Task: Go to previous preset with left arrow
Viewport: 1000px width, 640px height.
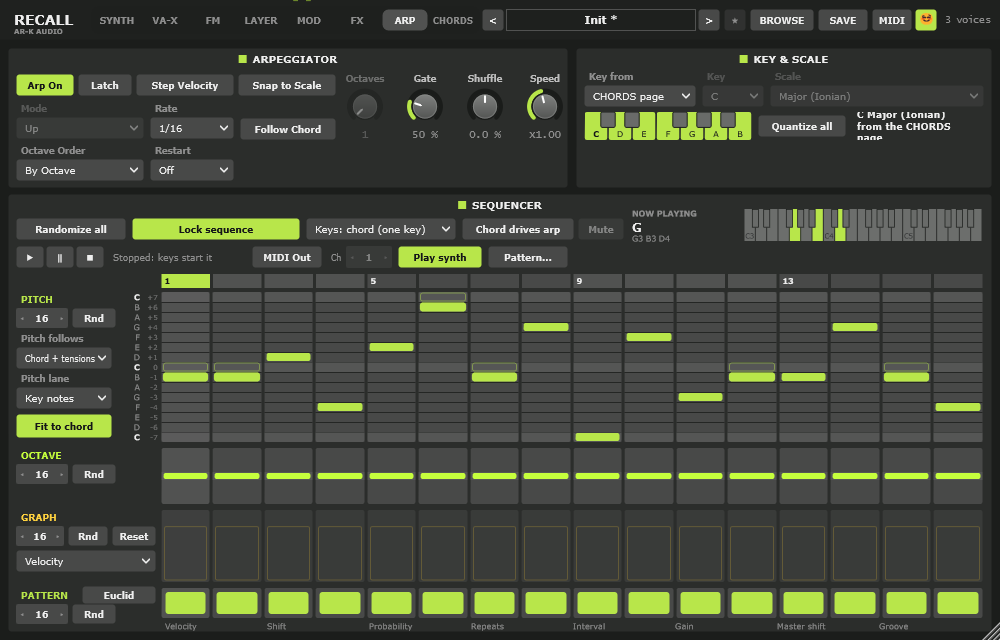Action: (x=492, y=20)
